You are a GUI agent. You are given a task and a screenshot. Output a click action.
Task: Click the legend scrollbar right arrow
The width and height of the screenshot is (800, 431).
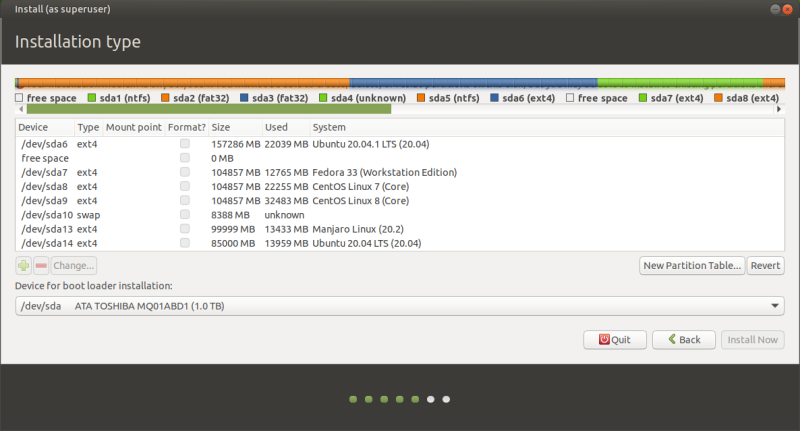tap(779, 109)
